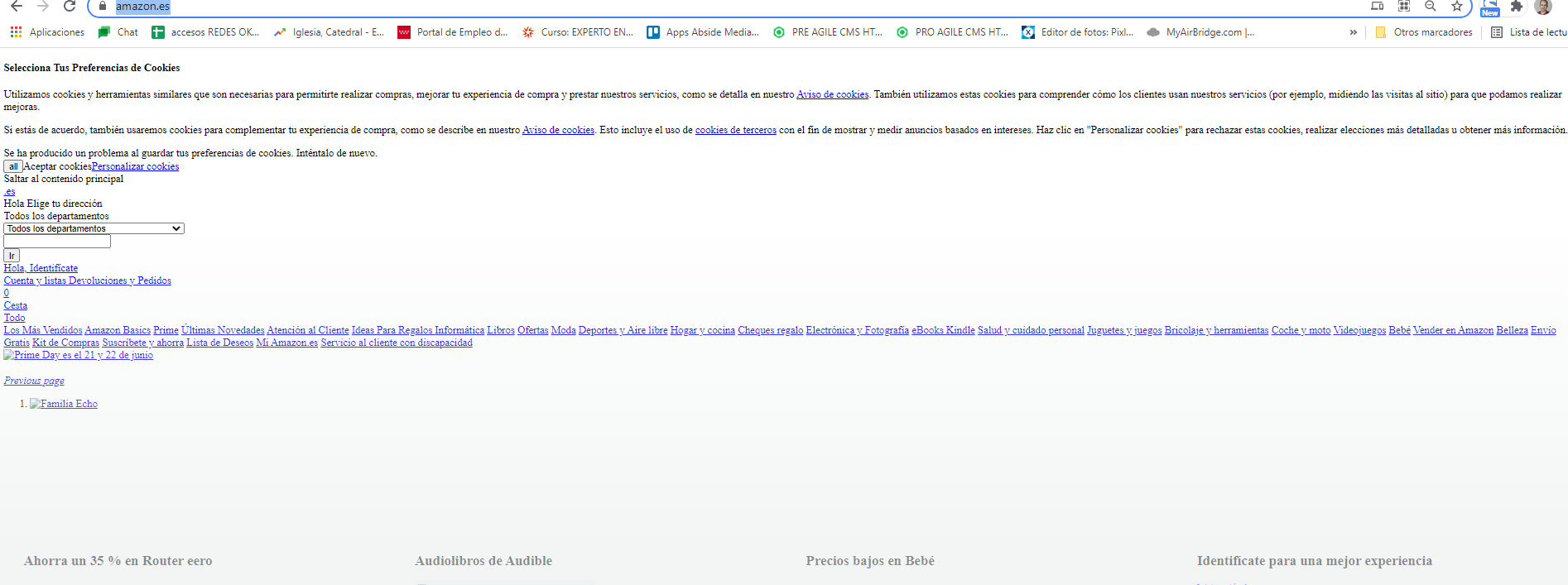1568x585 pixels.
Task: Open the 'Otros marcadores' bookmarks folder
Action: pyautogui.click(x=1423, y=32)
